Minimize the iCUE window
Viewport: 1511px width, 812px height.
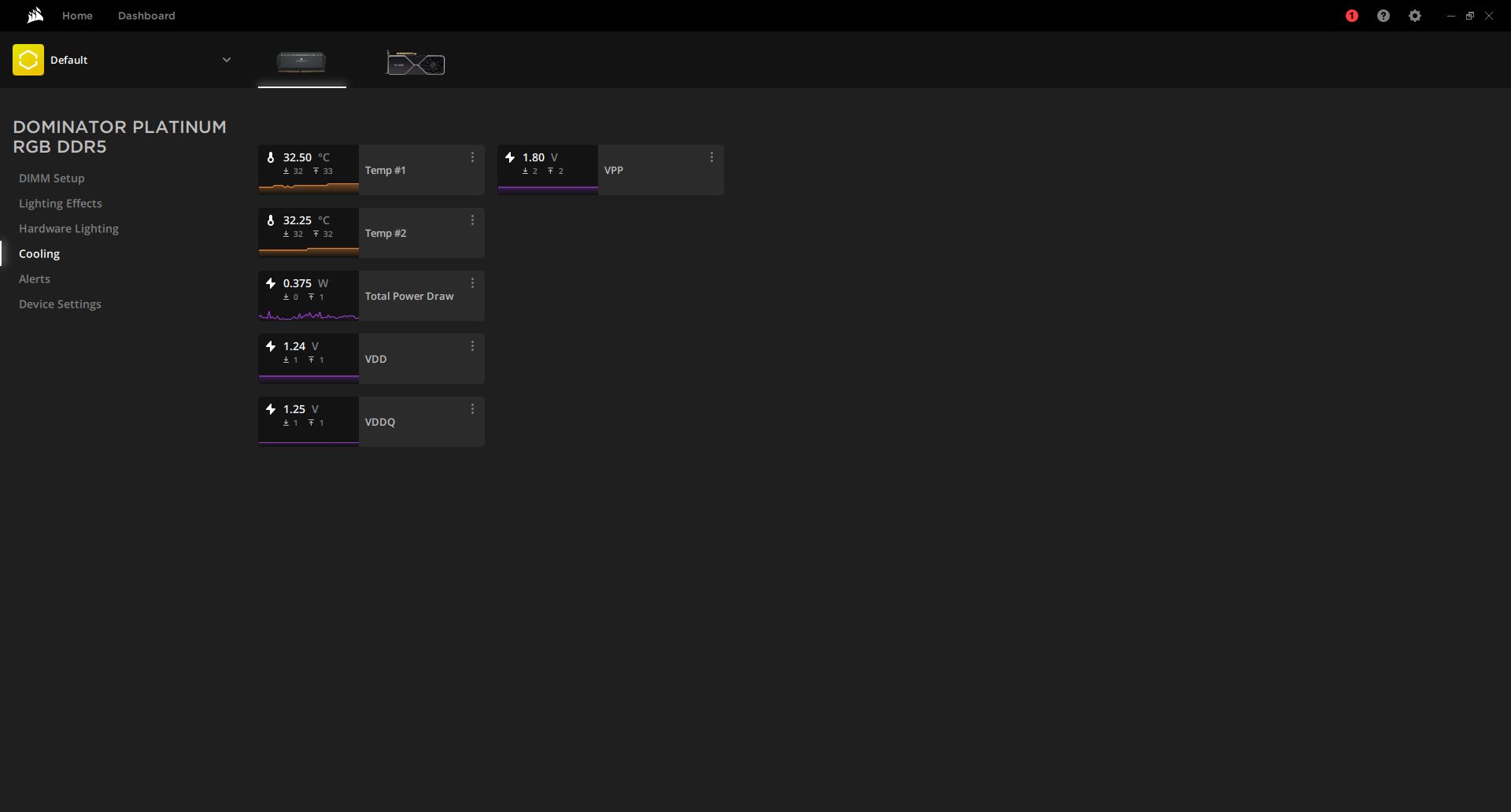(x=1451, y=16)
